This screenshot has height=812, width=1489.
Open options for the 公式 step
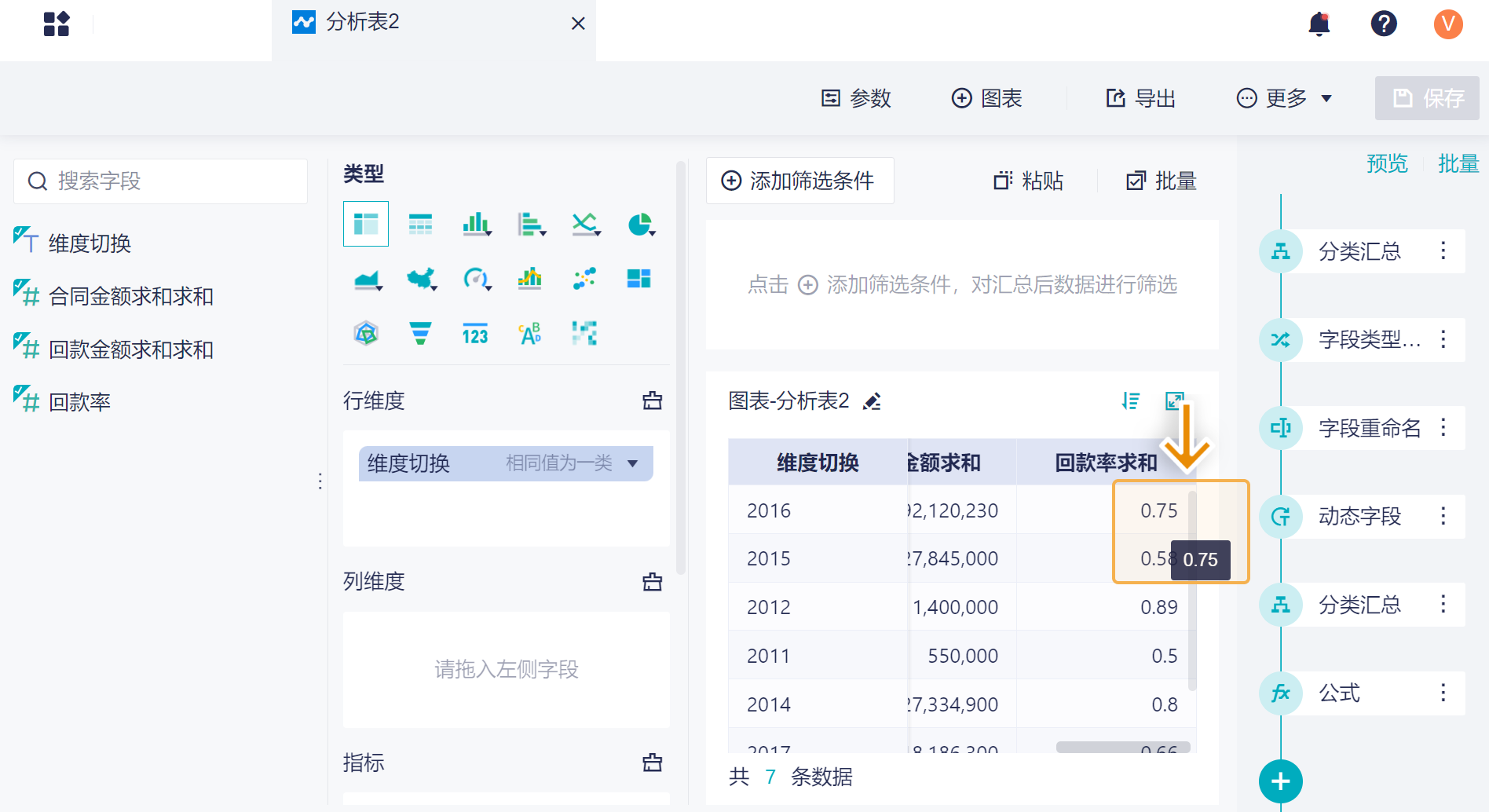pos(1443,693)
